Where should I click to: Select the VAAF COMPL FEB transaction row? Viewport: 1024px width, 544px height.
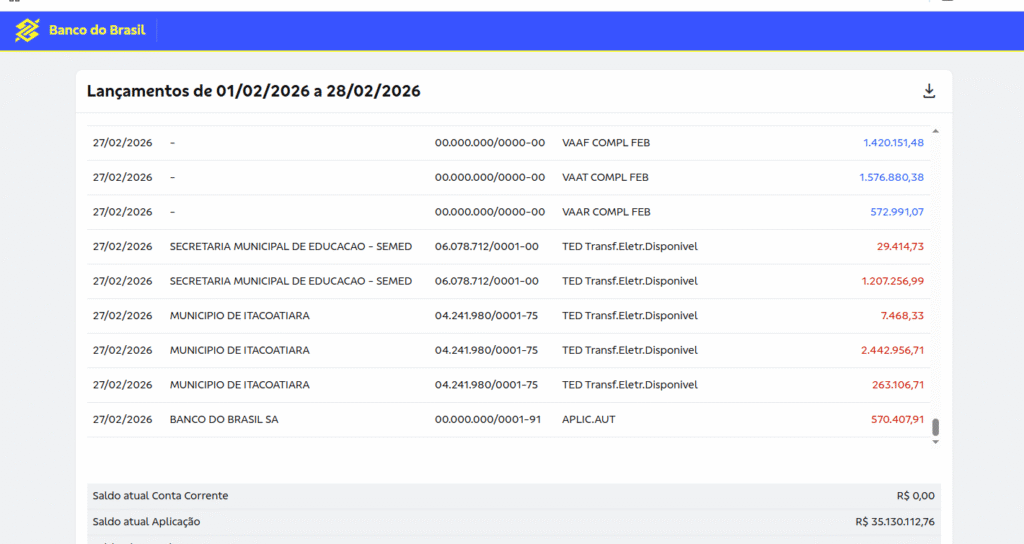click(509, 143)
